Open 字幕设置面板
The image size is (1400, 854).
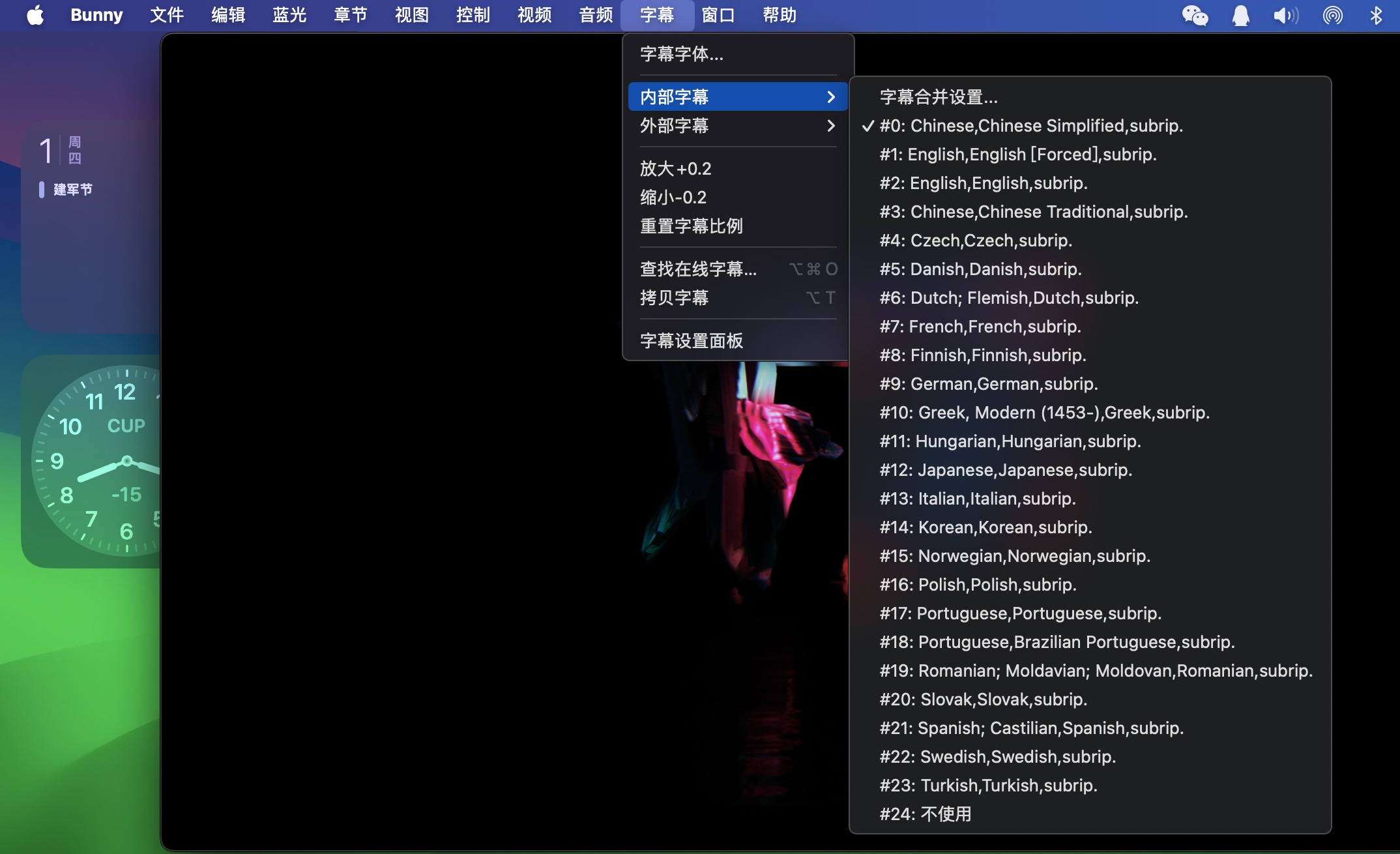(738, 340)
